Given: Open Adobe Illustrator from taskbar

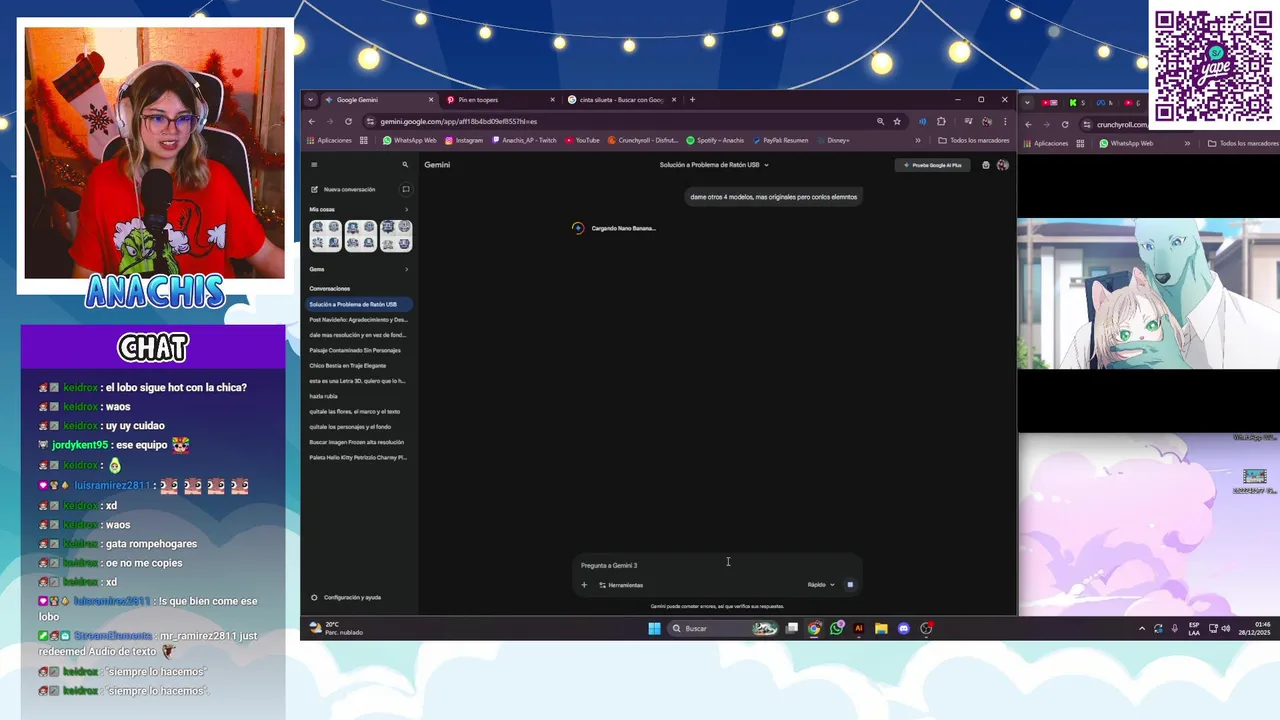Looking at the screenshot, I should pyautogui.click(x=858, y=628).
